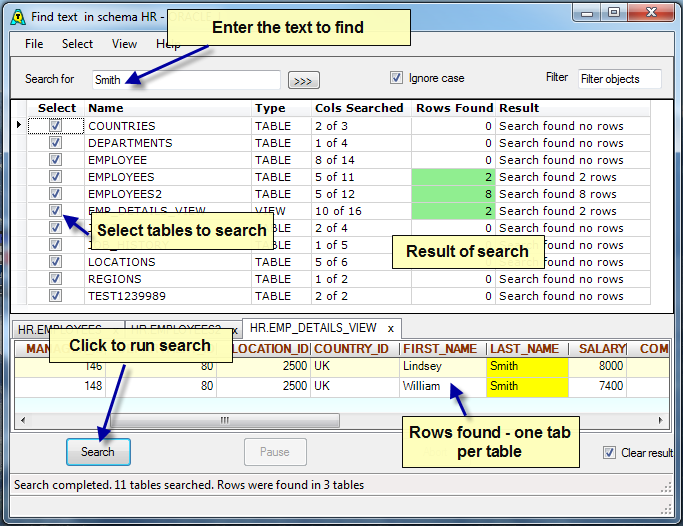The height and width of the screenshot is (526, 683).
Task: Click the Search button
Action: (x=98, y=452)
